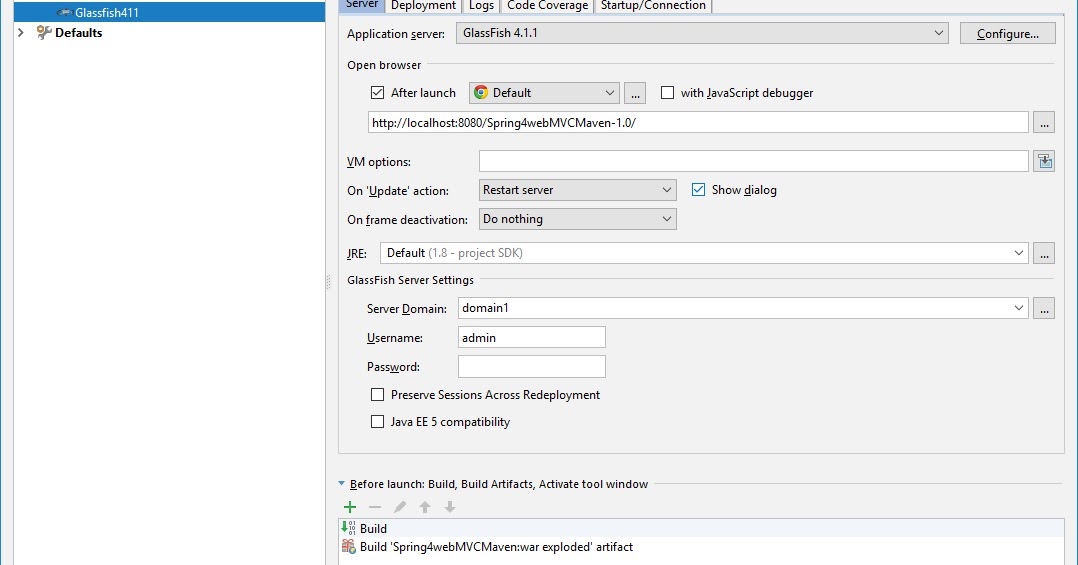Open the Default browser dropdown
This screenshot has width=1078, height=565.
click(x=544, y=93)
